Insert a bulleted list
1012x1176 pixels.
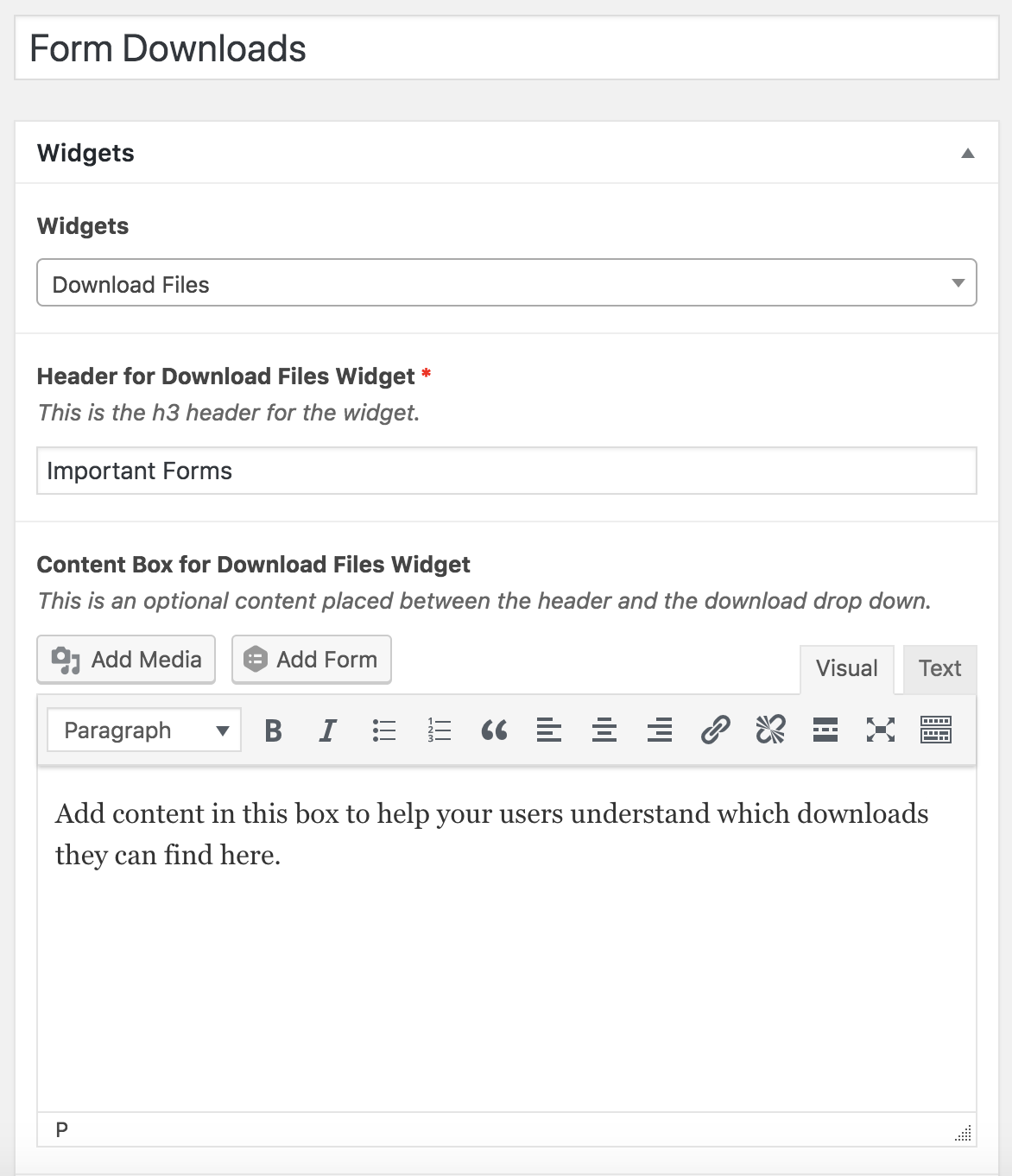pos(383,730)
